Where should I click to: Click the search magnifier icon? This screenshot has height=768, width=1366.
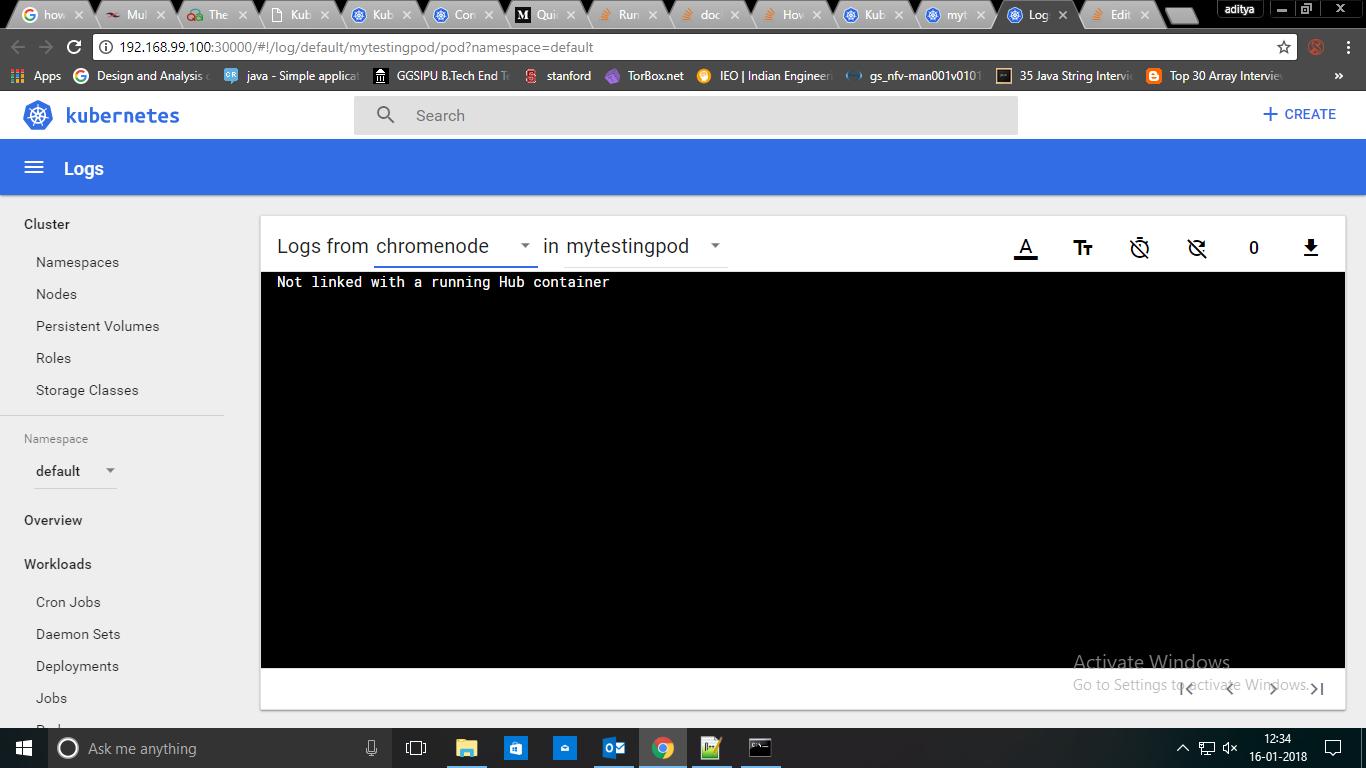385,115
